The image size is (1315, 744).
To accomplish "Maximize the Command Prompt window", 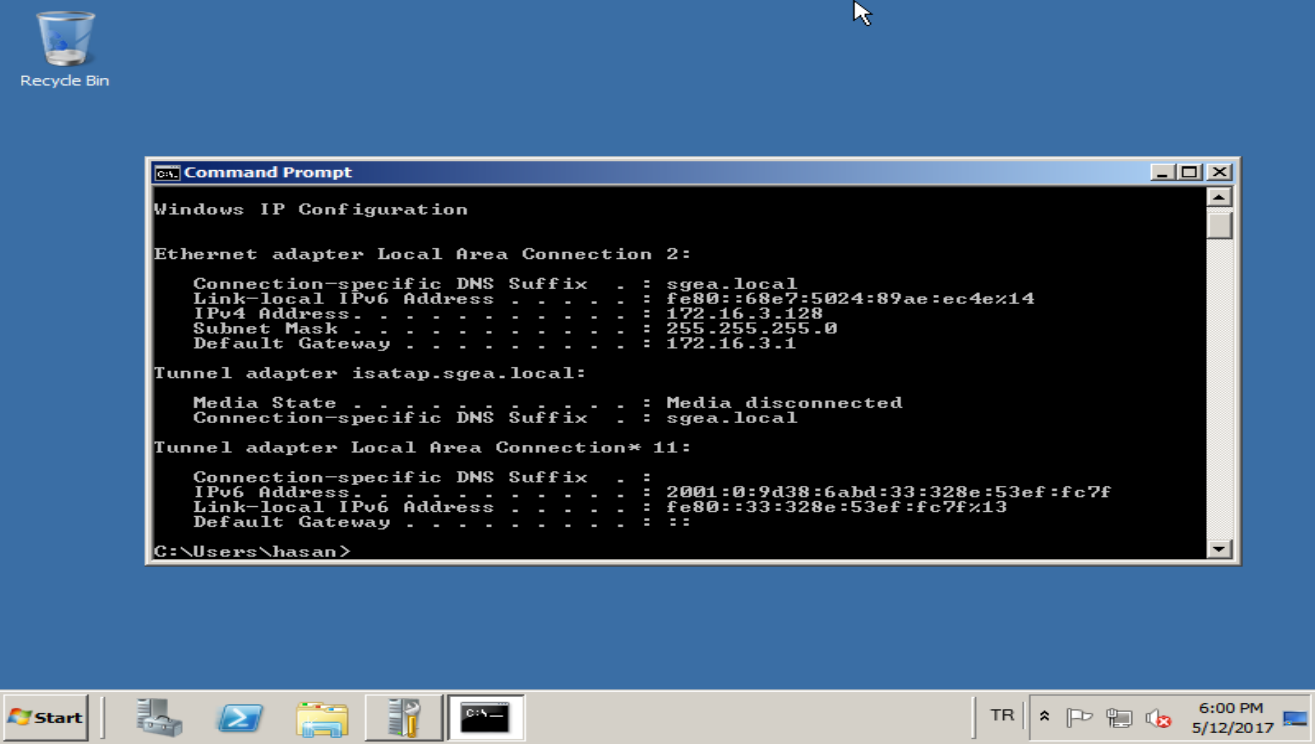I will [1189, 172].
